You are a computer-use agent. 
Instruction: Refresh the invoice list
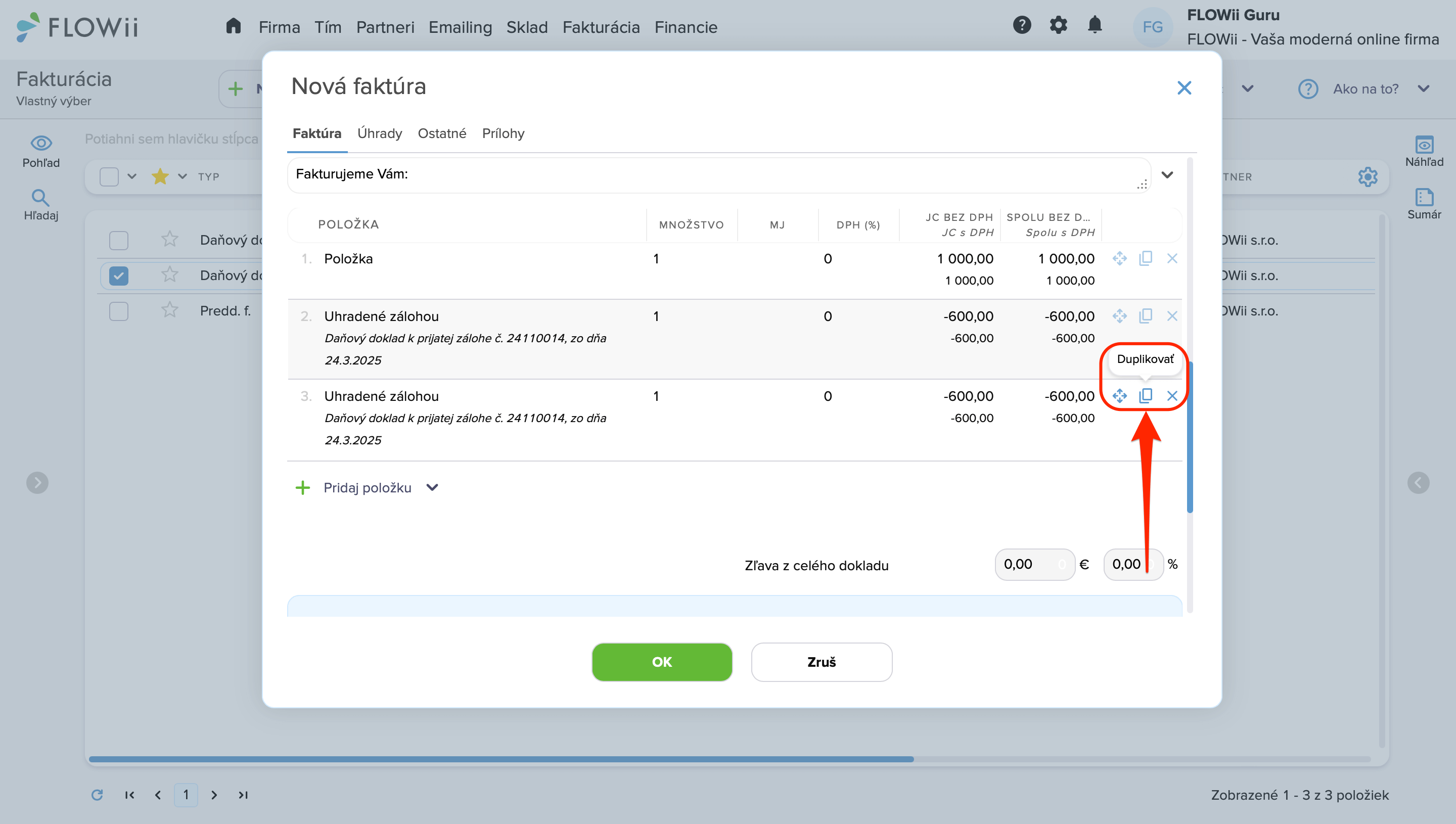pos(97,795)
